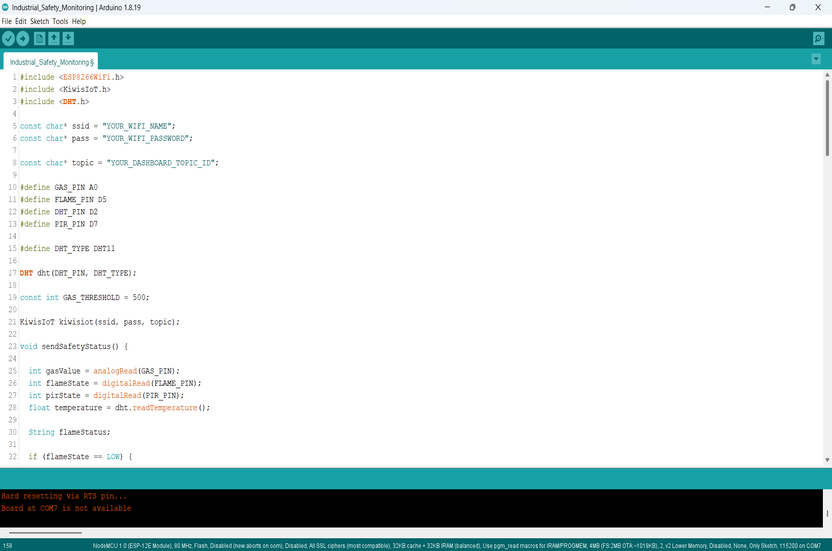This screenshot has width=832, height=551.
Task: Click "KiwisIoT.h" include on line 2
Action: pyautogui.click(x=86, y=89)
